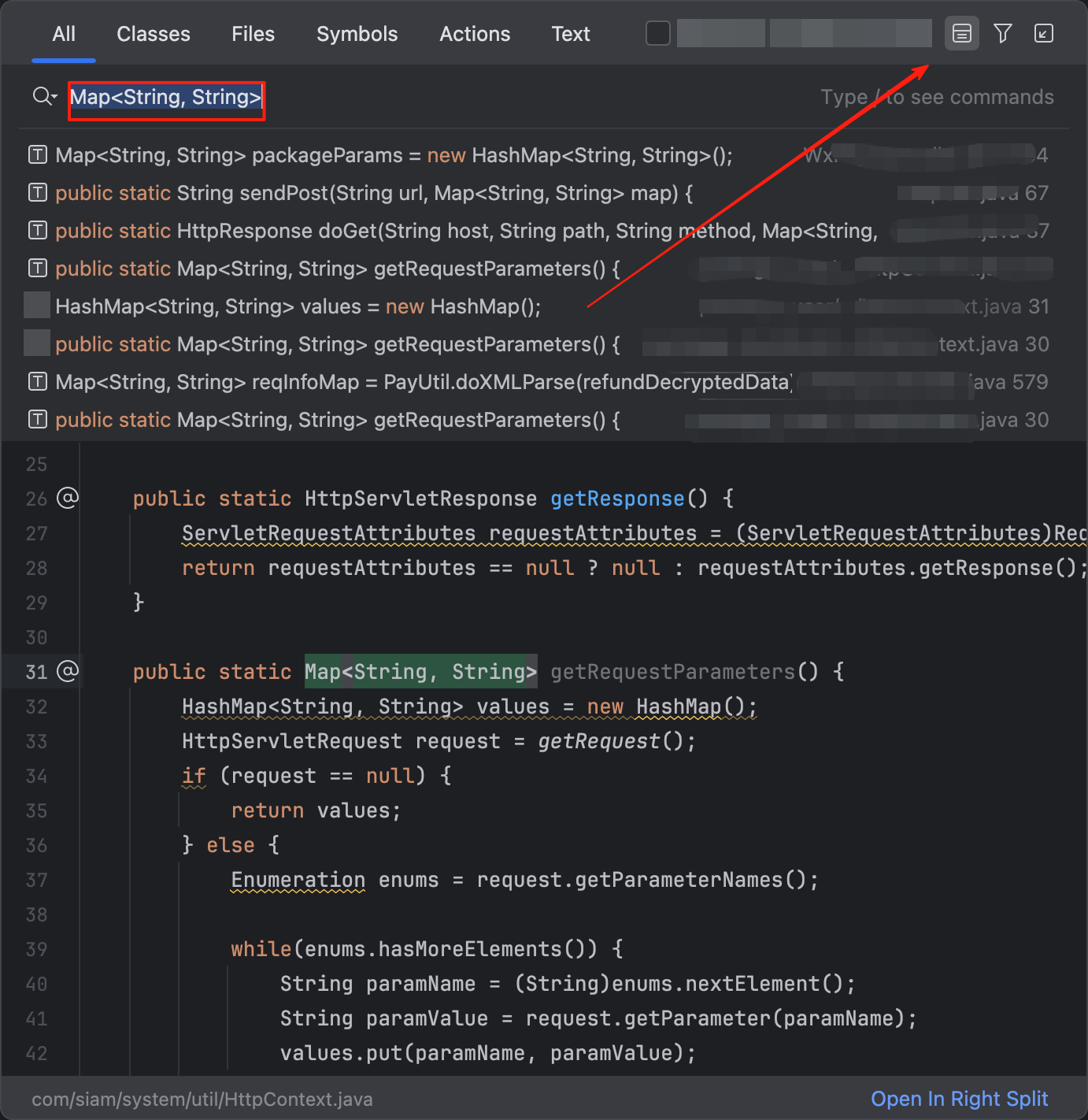Viewport: 1088px width, 1120px height.
Task: Click the Map<String, String> search field
Action: point(166,98)
